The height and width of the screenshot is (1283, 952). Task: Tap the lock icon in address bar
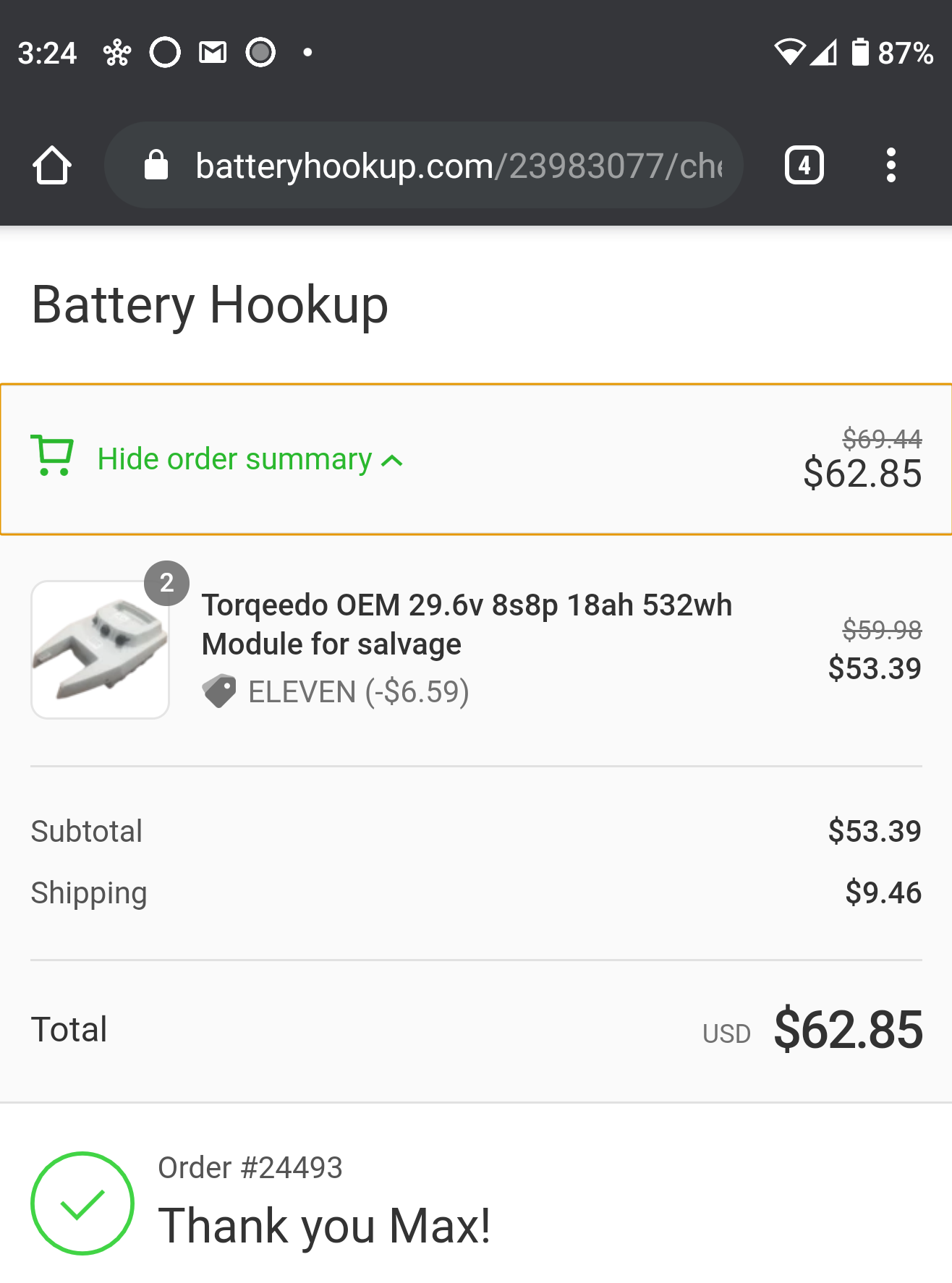point(156,166)
